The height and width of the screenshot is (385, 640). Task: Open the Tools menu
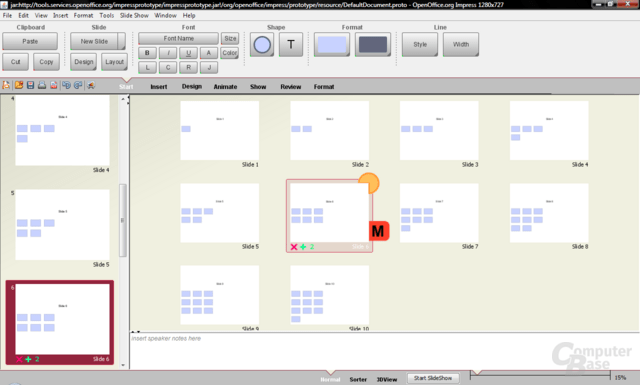pos(107,16)
